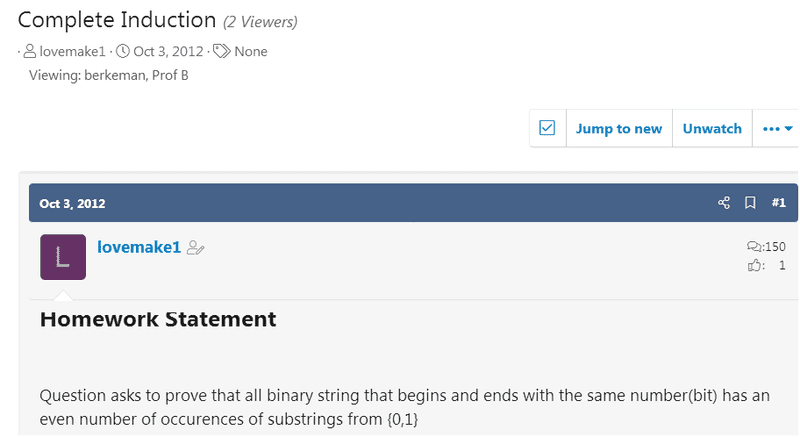Click thread author lovemake1 under the title
The image size is (800, 437).
73,51
